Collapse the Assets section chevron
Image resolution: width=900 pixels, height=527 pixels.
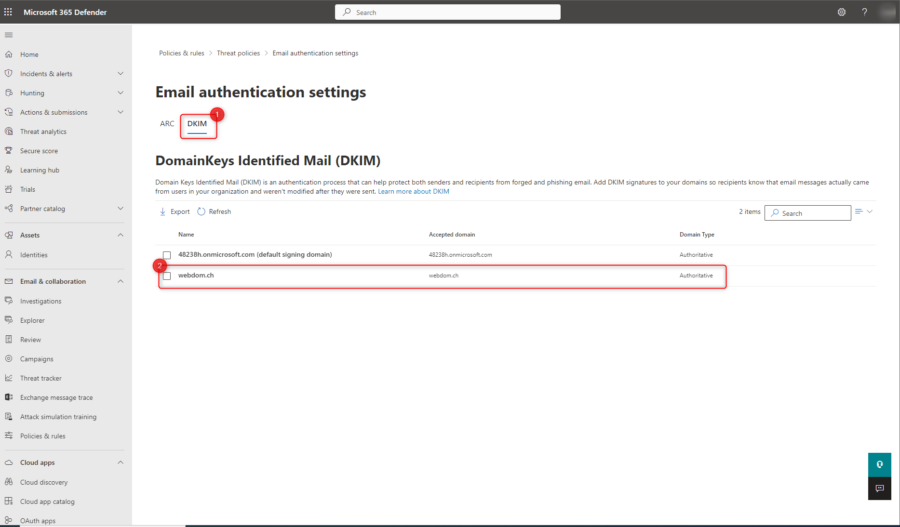121,235
